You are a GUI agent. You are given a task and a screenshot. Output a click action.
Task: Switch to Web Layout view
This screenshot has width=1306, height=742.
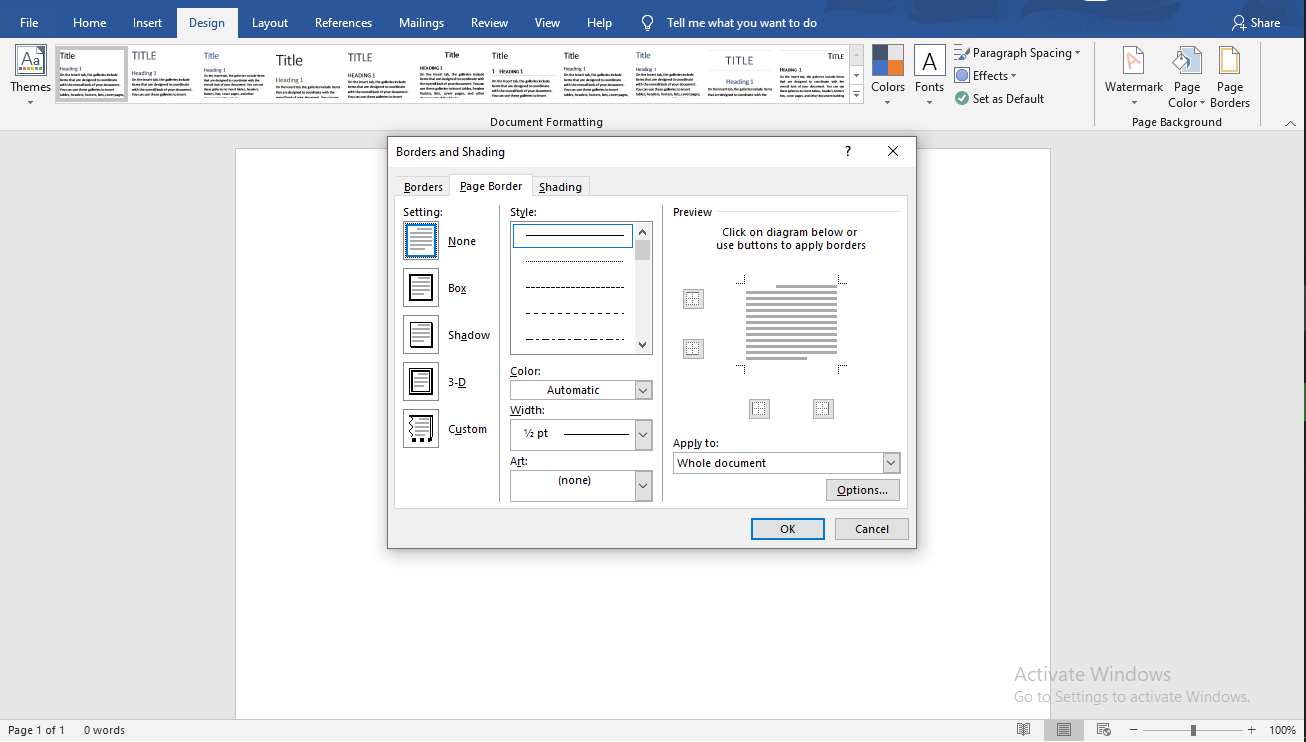1104,730
